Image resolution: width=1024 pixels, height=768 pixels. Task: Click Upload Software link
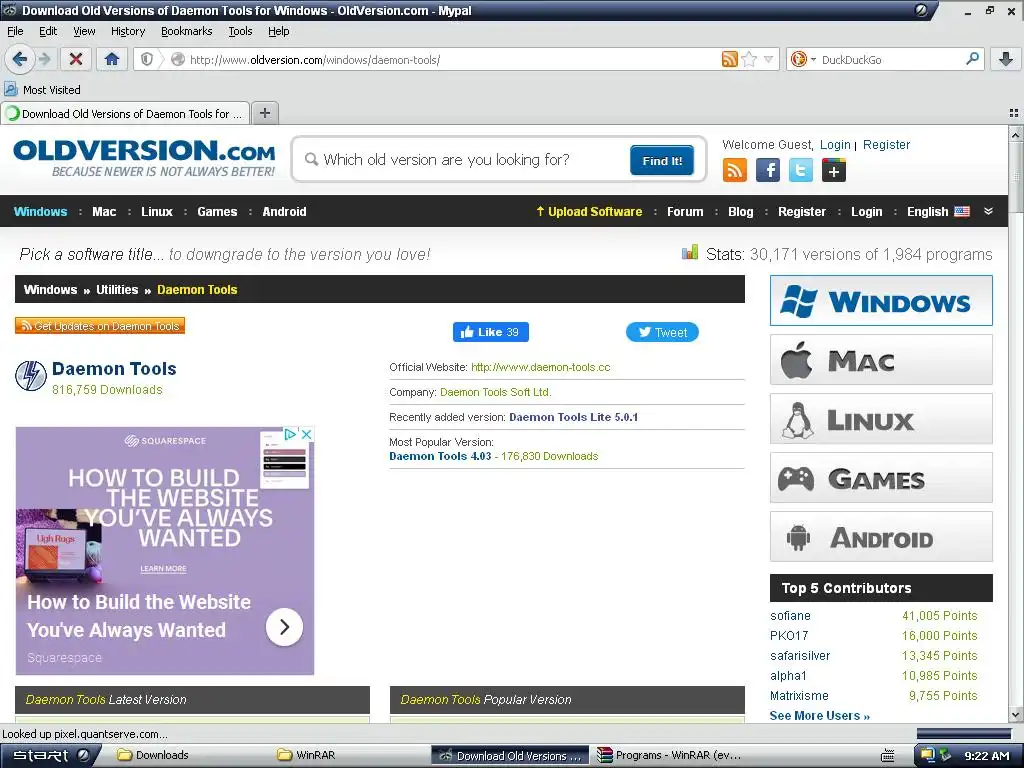click(589, 212)
